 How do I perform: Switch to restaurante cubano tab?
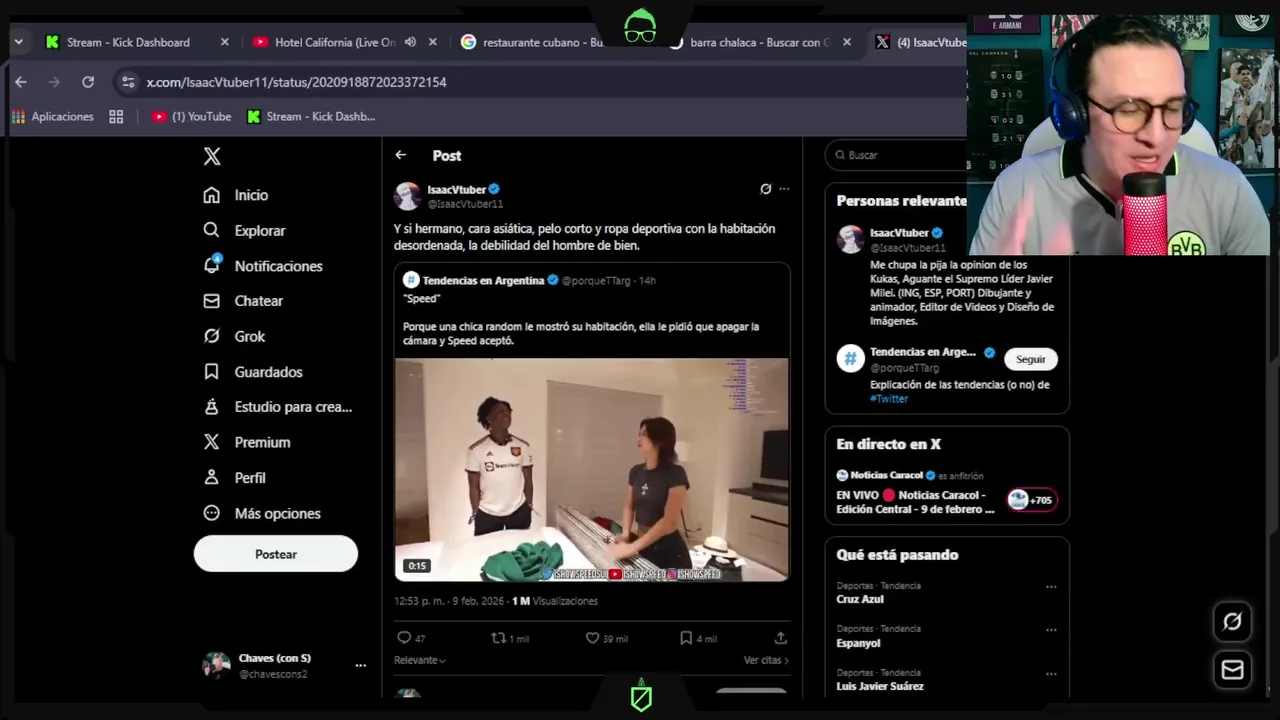pos(543,42)
